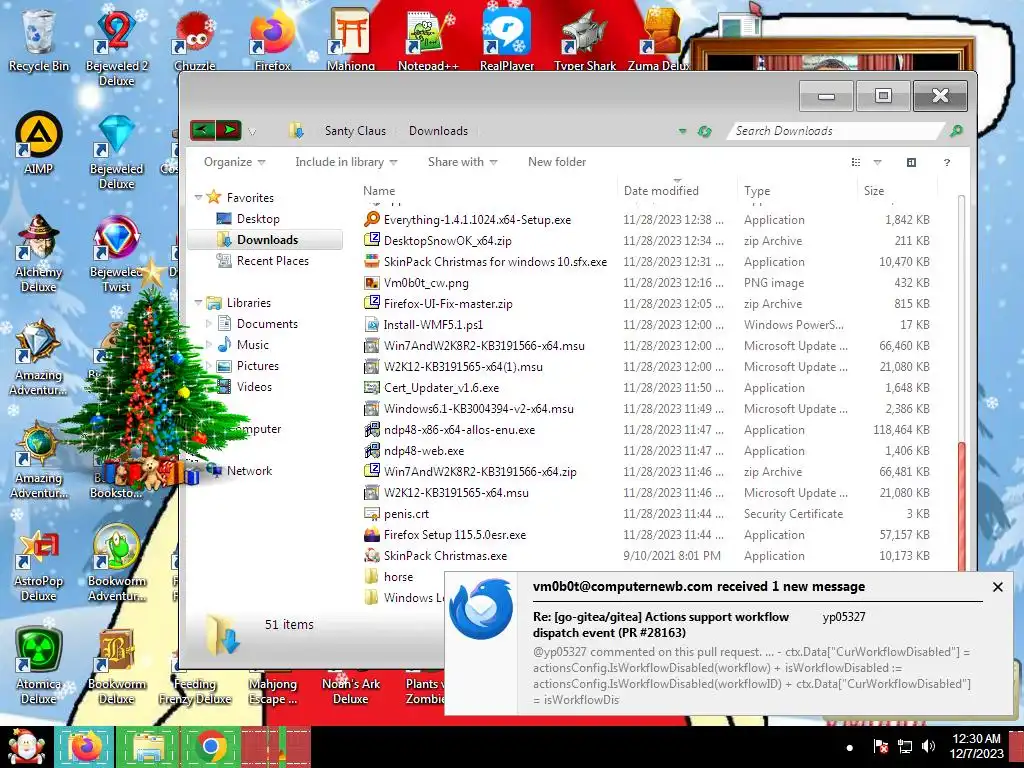Open the Mahjong desktop shortcut
1024x768 pixels.
pos(351,39)
